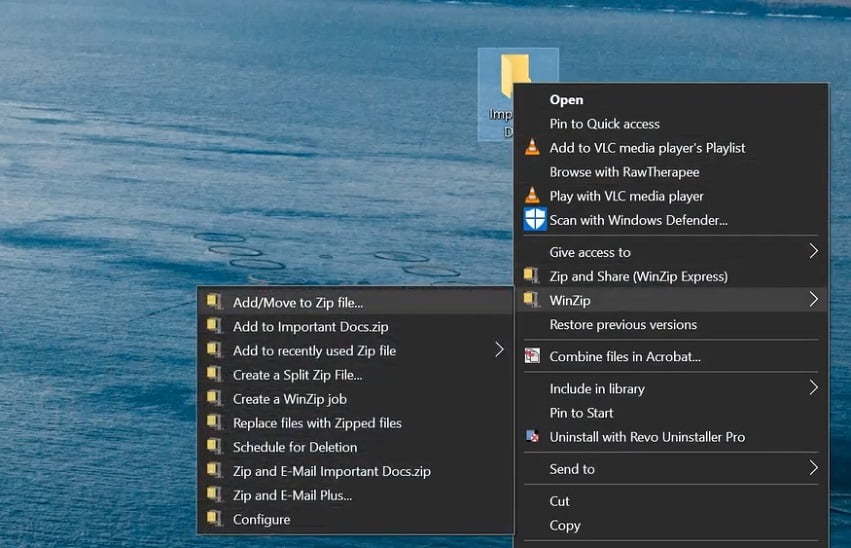851x548 pixels.
Task: Click the Acrobat icon beside Combine files
Action: tap(532, 356)
